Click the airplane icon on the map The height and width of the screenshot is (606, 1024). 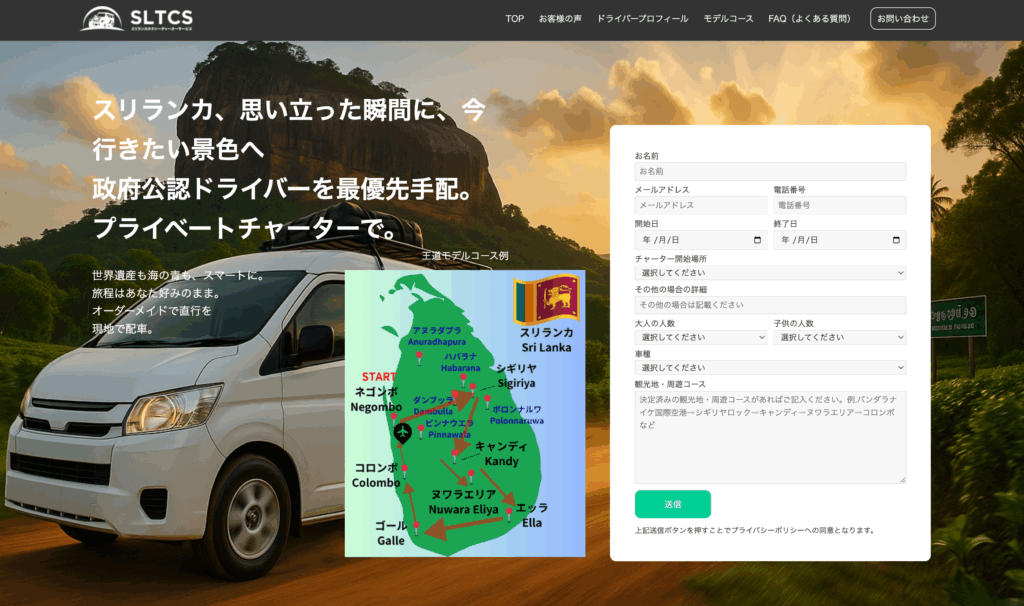[402, 432]
